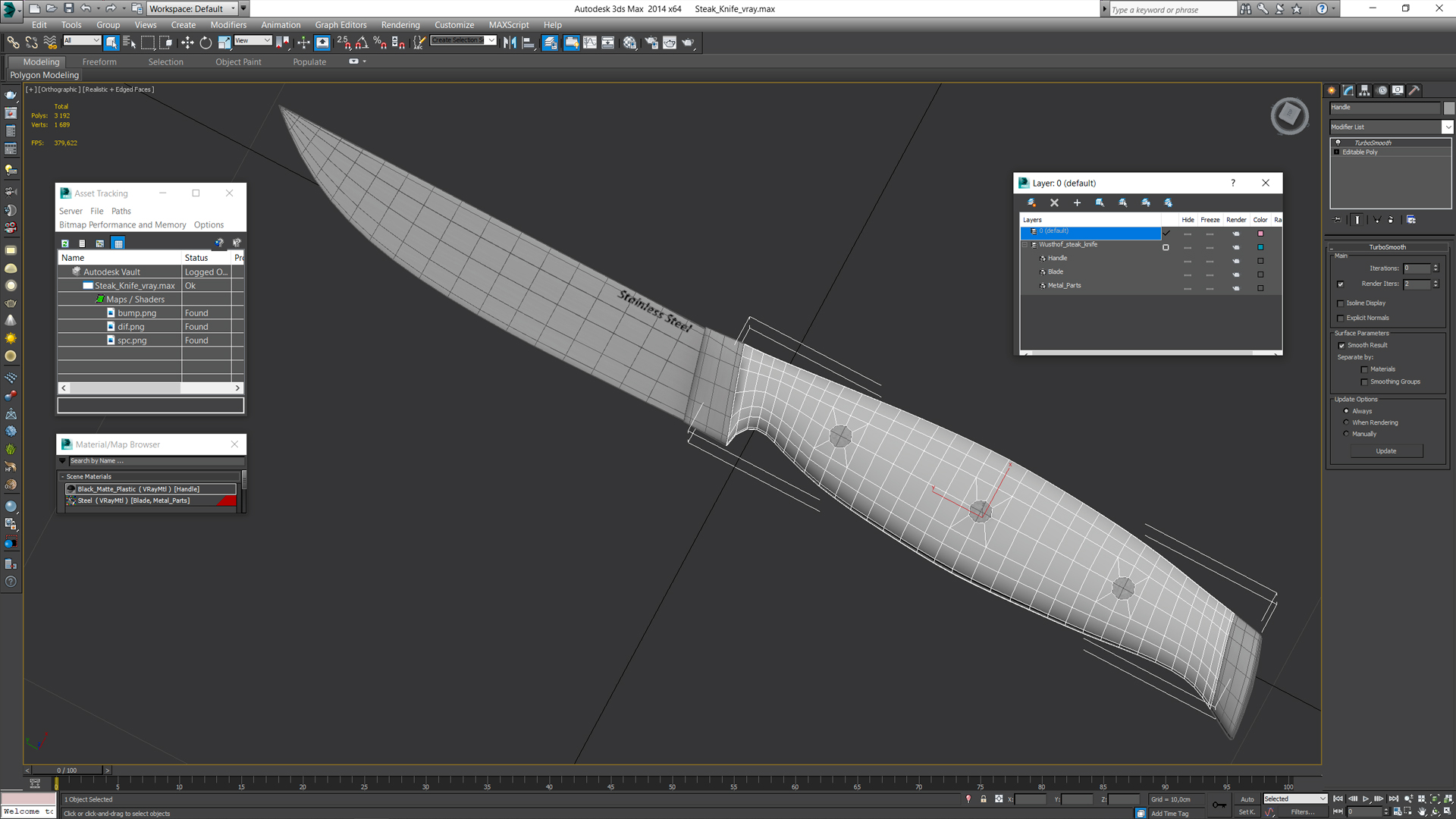The image size is (1456, 819).
Task: Open the Rendering menu
Action: tap(400, 25)
